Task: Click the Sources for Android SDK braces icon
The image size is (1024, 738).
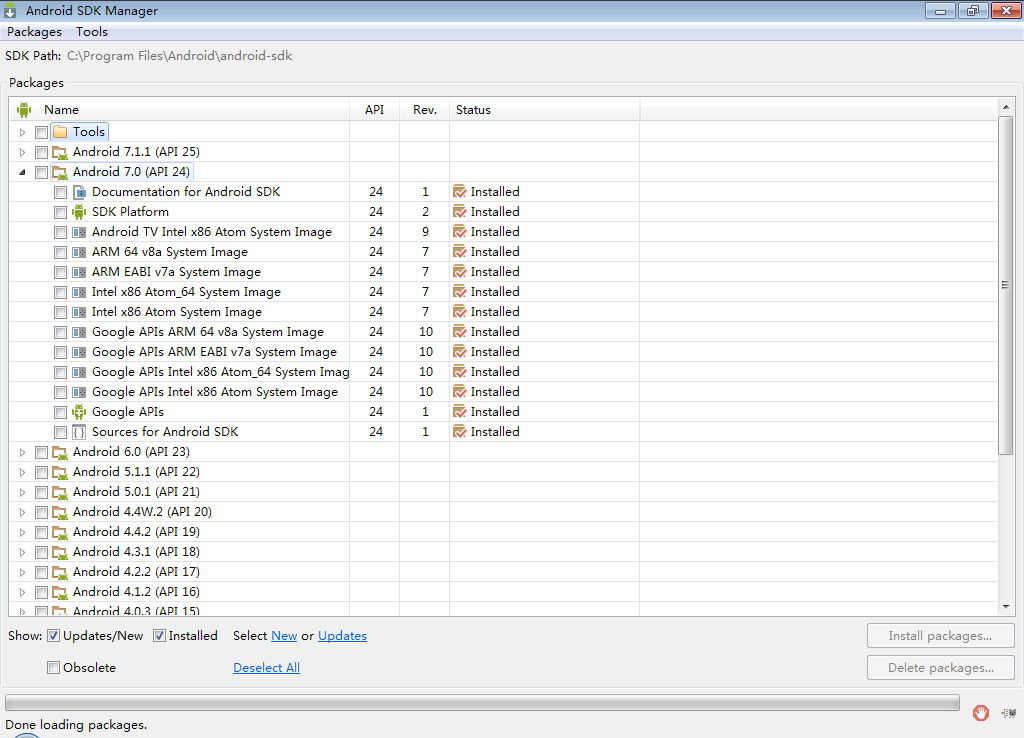Action: pos(79,432)
